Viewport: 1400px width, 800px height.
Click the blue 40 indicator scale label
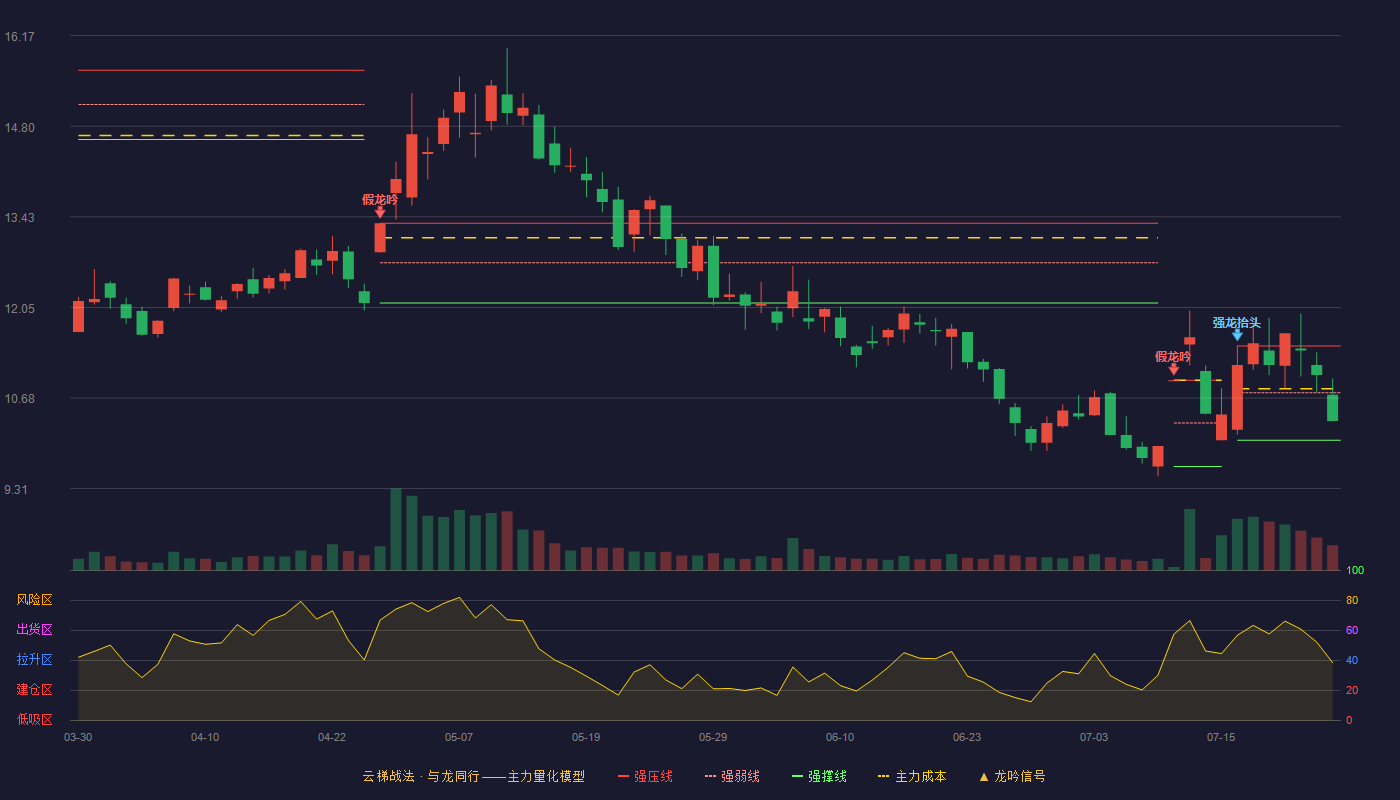point(1352,660)
